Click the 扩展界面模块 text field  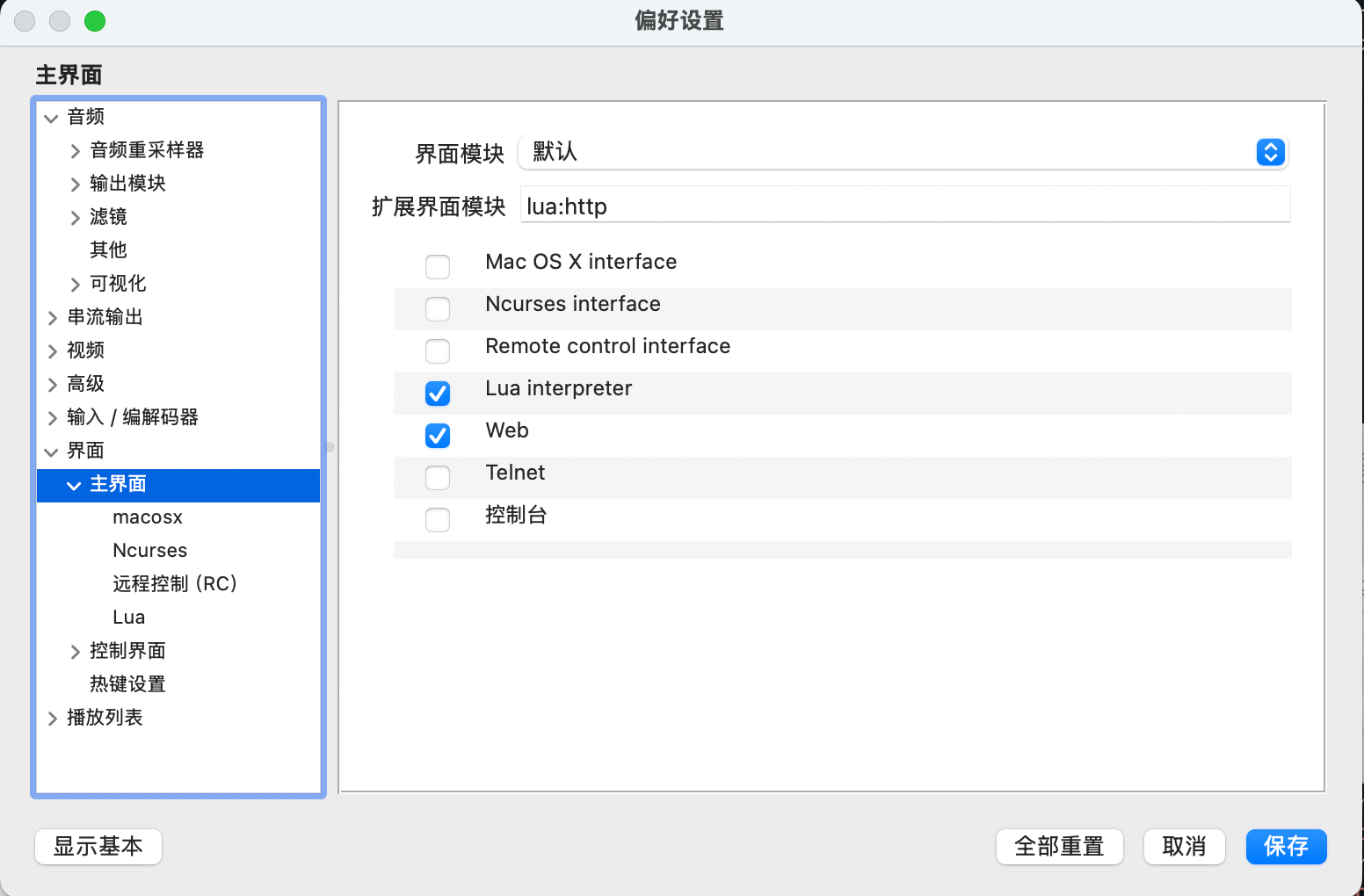click(x=904, y=206)
